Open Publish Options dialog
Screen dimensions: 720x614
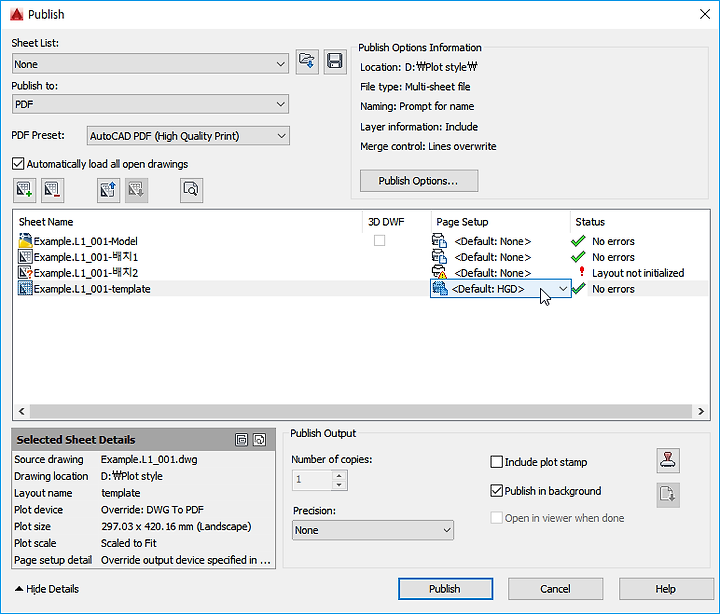[419, 181]
